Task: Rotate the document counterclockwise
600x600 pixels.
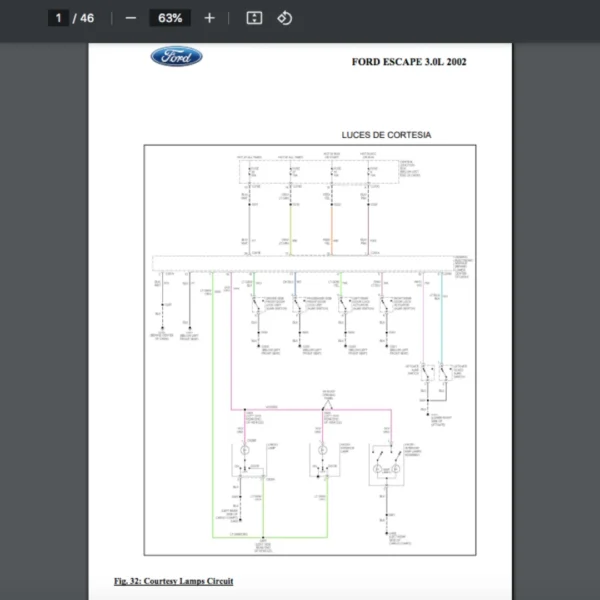Action: pyautogui.click(x=284, y=18)
